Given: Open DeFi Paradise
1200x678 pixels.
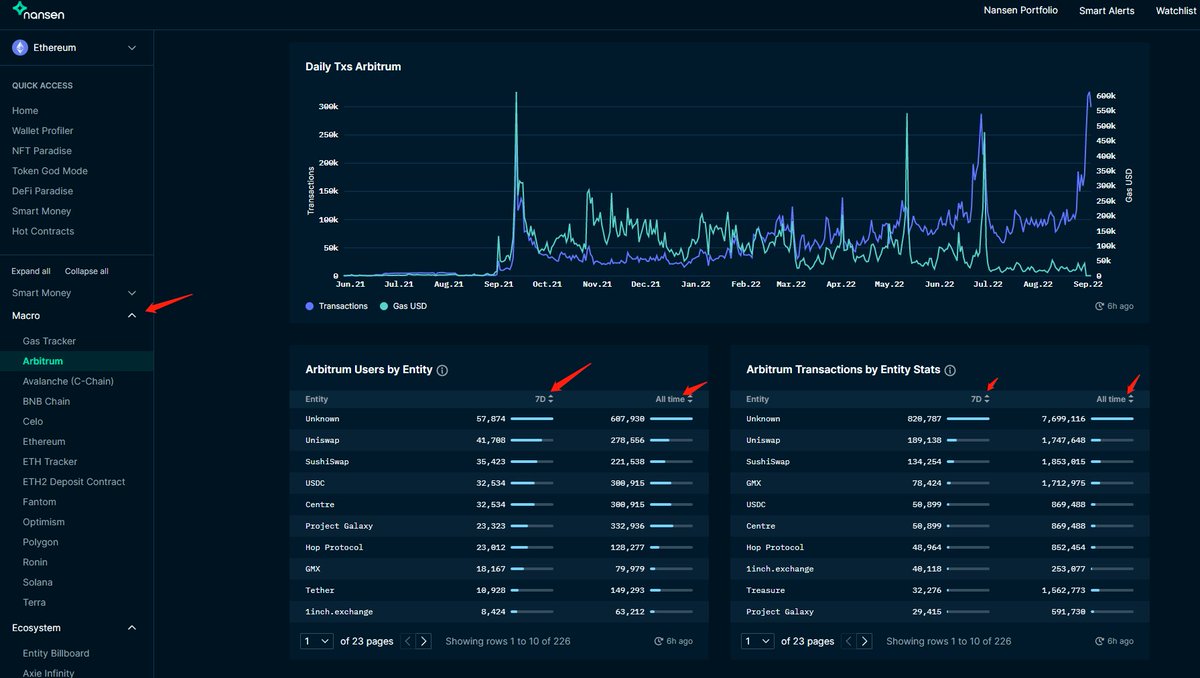Looking at the screenshot, I should click(43, 191).
